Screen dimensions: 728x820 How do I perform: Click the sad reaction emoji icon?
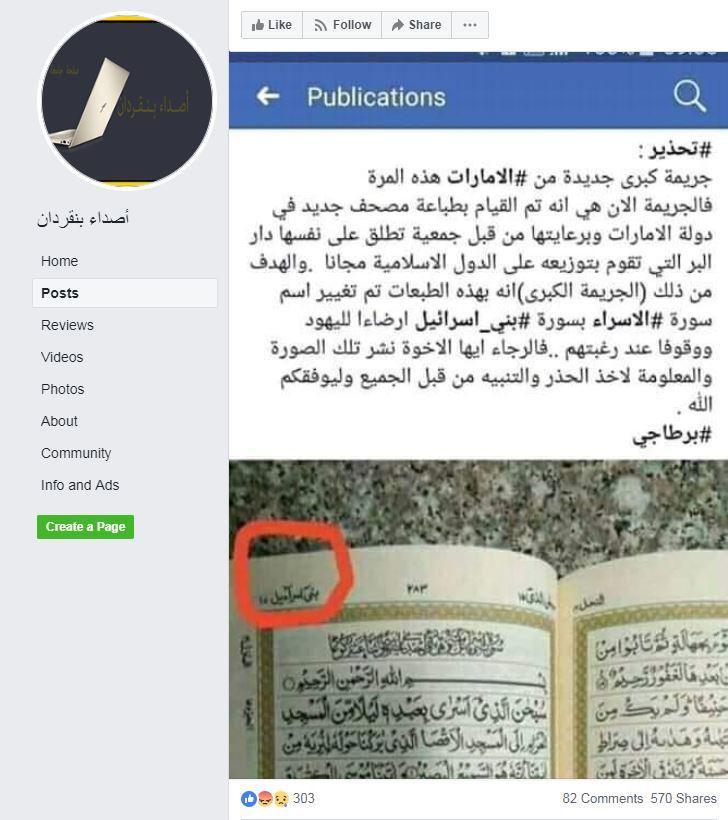pos(281,799)
